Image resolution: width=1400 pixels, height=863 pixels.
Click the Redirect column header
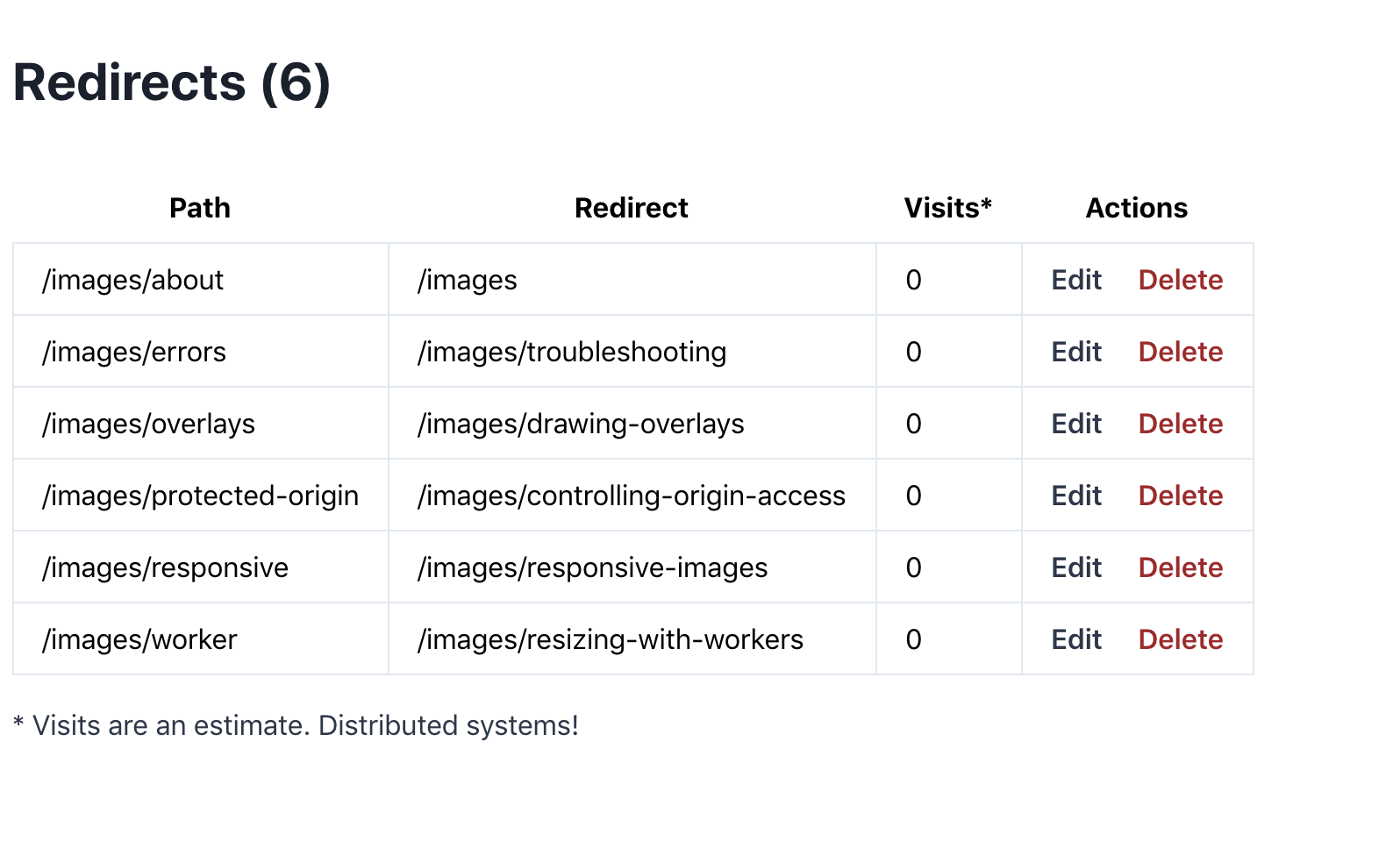click(631, 208)
